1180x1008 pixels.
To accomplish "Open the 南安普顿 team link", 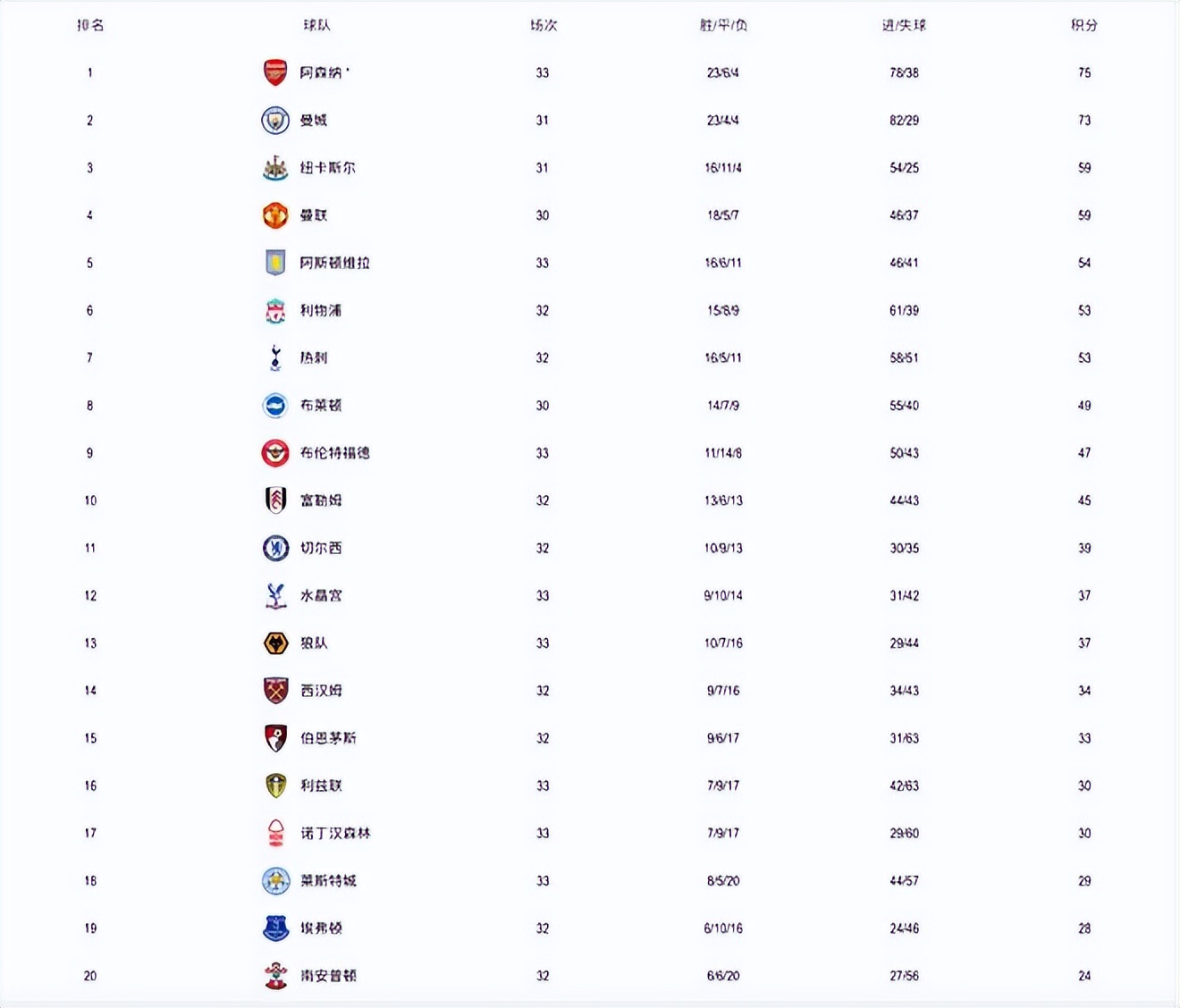I will [328, 976].
